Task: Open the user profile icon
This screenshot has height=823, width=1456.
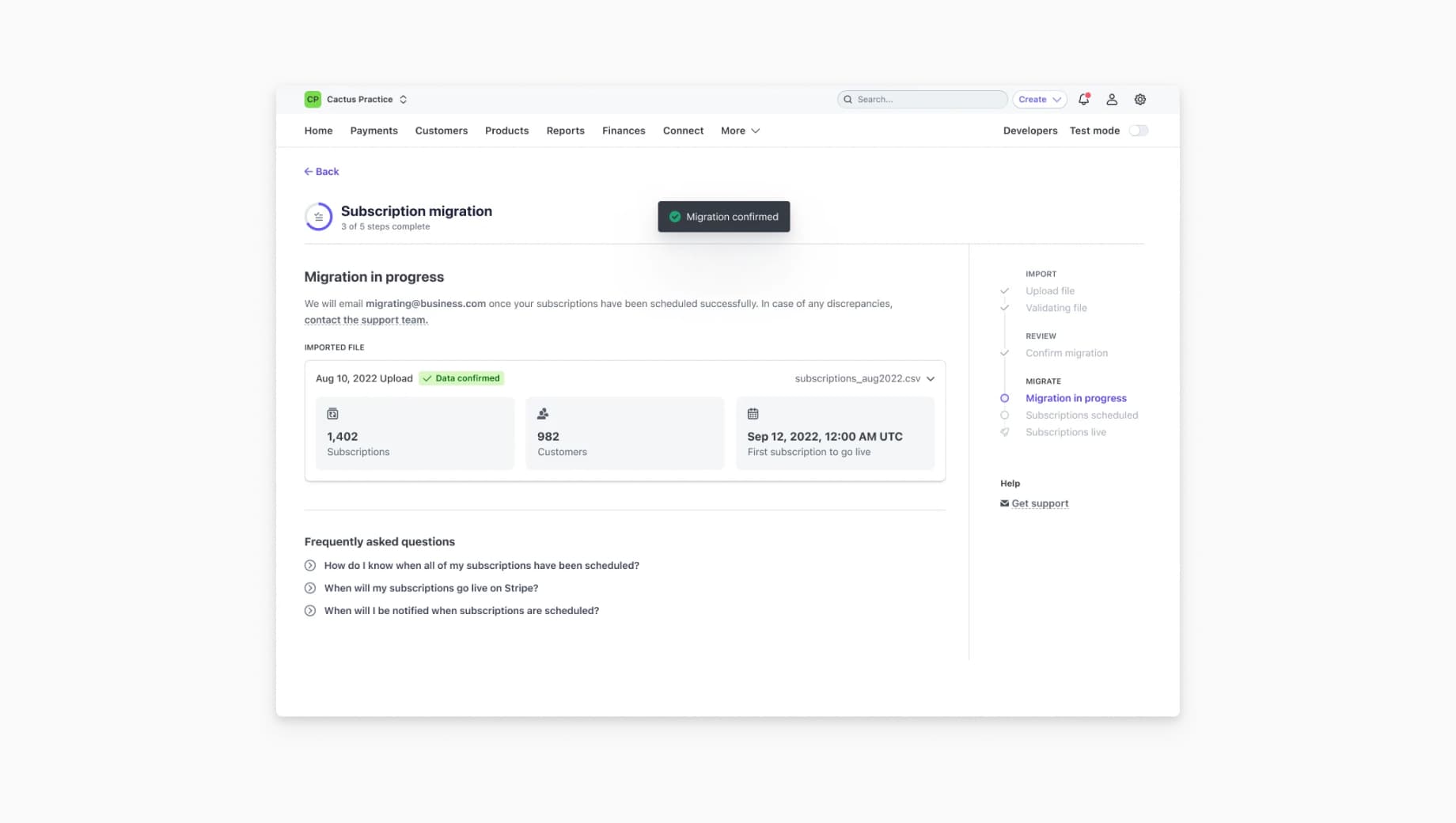Action: 1112,99
